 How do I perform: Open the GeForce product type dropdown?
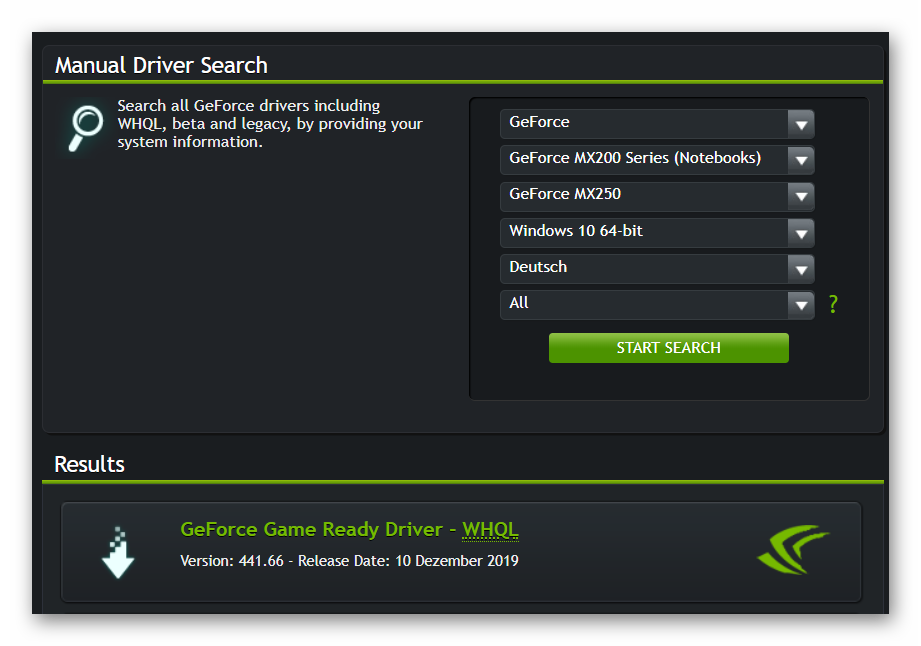click(x=657, y=123)
